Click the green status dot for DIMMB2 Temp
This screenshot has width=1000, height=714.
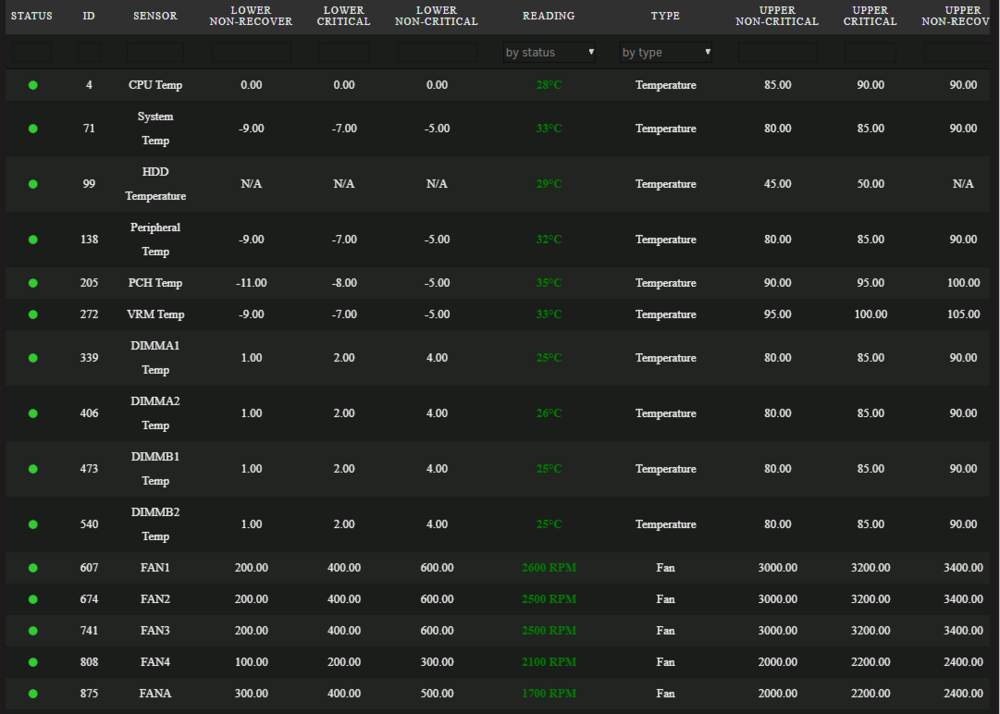click(x=33, y=524)
